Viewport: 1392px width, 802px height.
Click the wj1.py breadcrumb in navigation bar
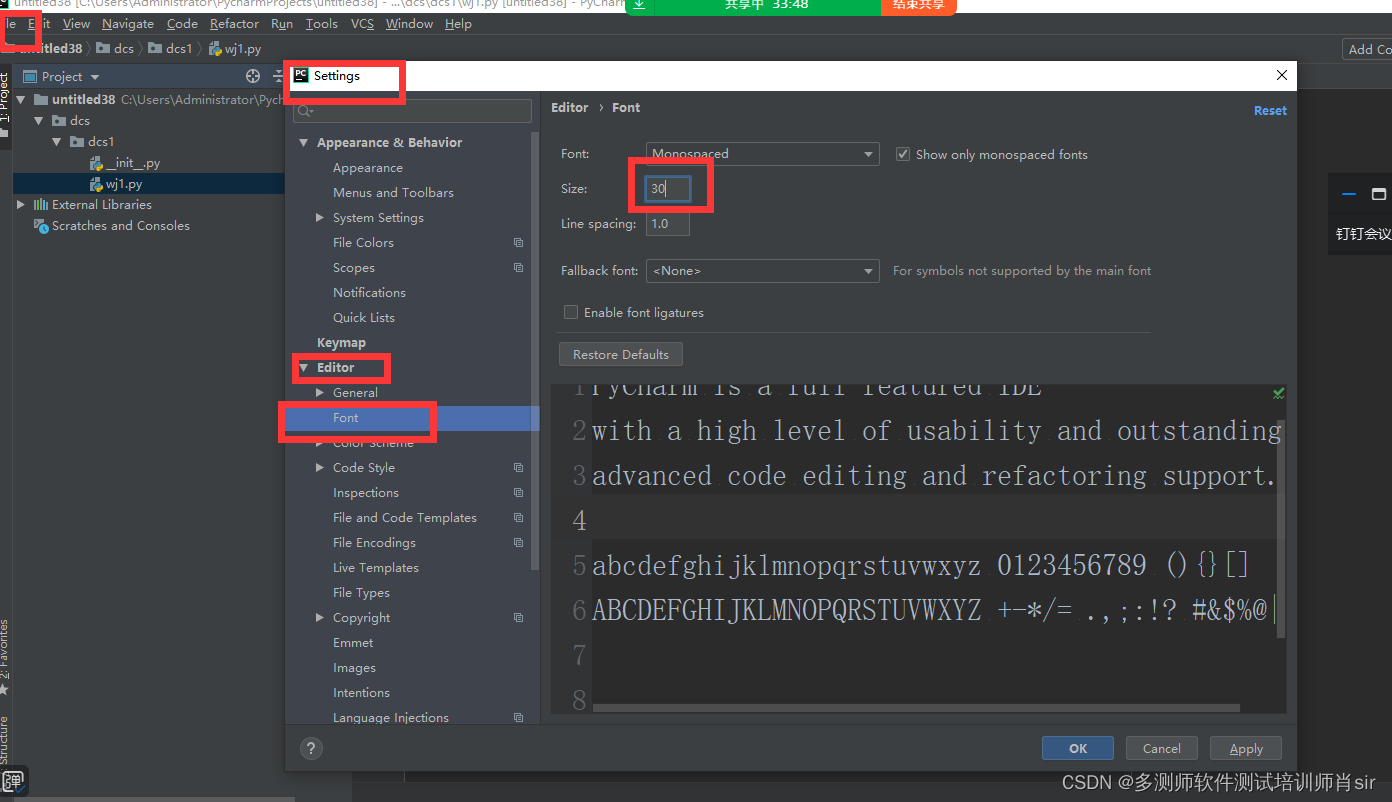click(236, 48)
